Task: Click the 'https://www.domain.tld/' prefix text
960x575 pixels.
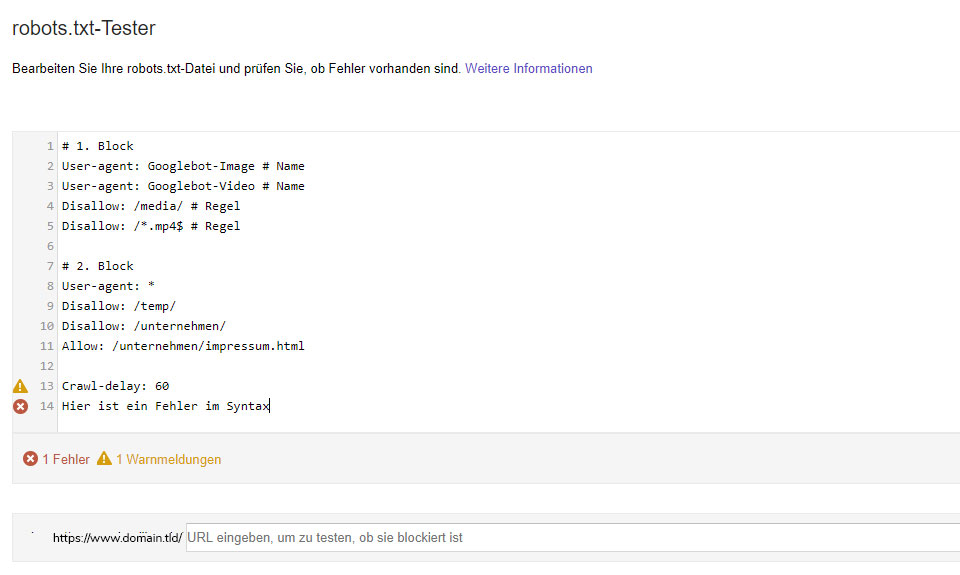Action: pyautogui.click(x=118, y=538)
